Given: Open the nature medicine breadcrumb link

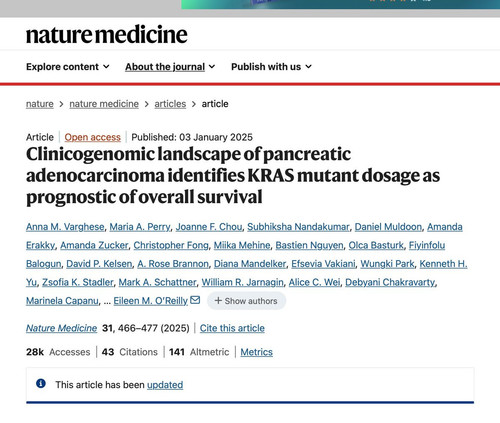Looking at the screenshot, I should coord(104,104).
